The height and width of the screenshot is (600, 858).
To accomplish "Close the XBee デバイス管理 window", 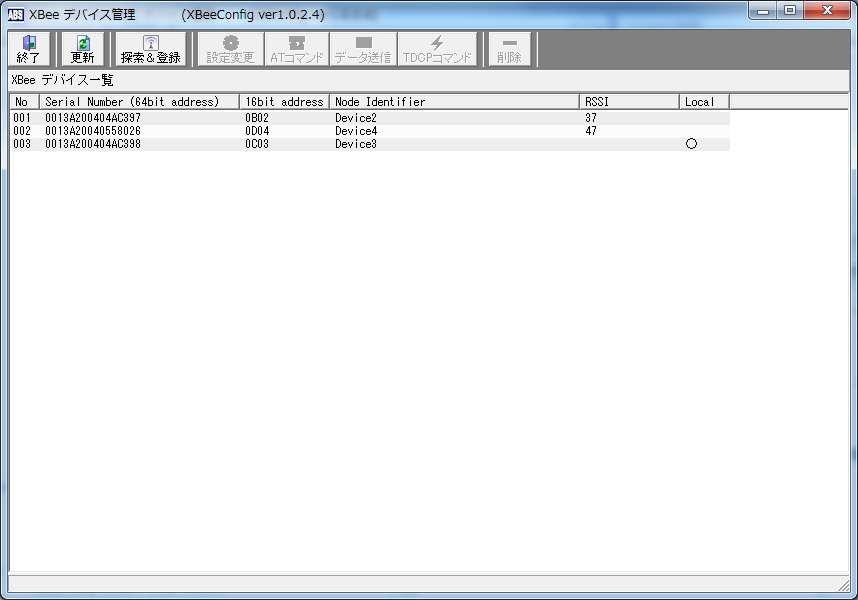I will click(827, 11).
